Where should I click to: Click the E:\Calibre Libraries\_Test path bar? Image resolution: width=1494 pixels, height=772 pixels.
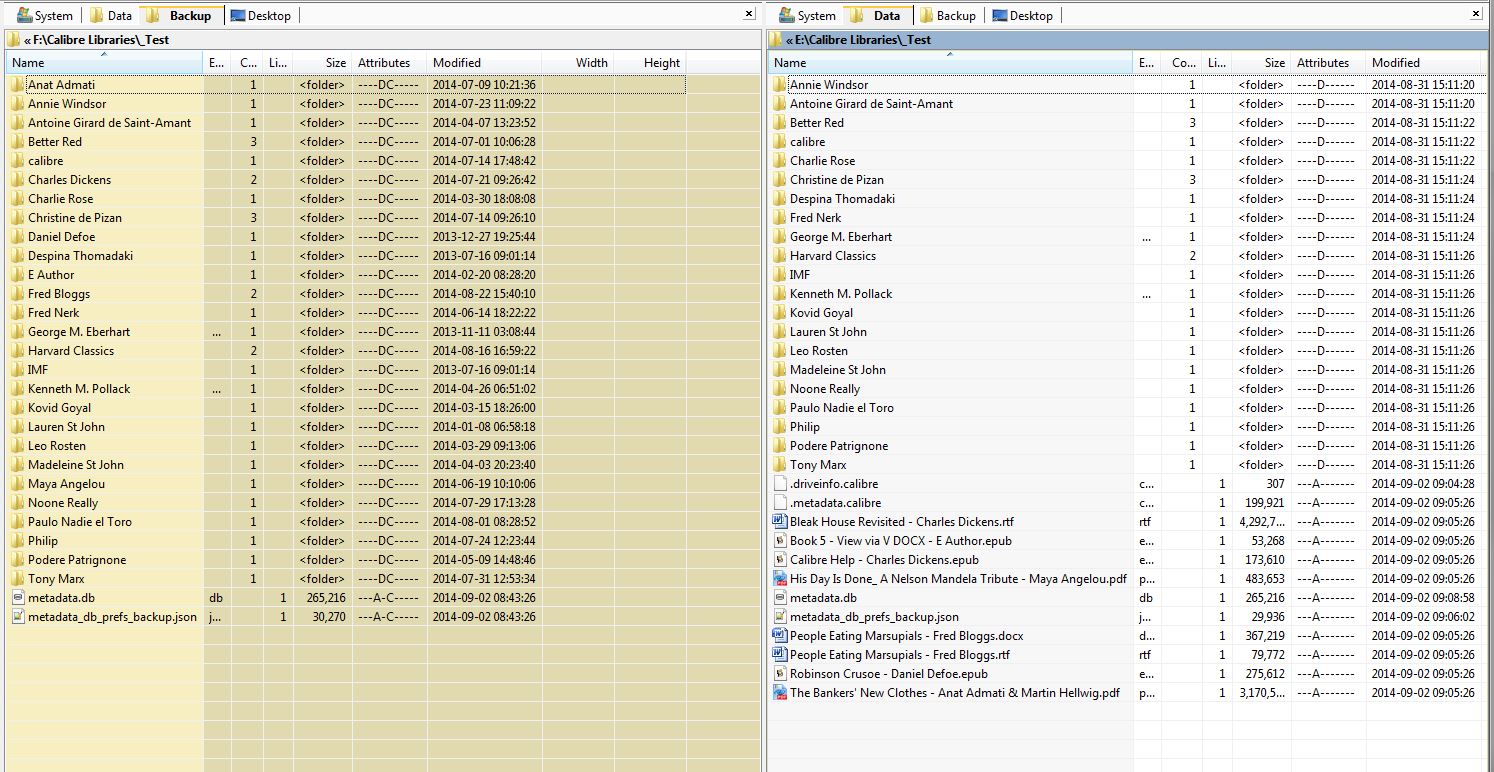coord(1126,40)
